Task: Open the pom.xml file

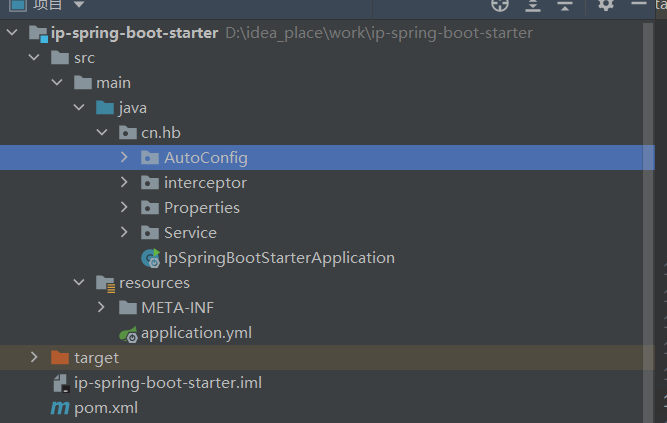Action: click(x=106, y=408)
